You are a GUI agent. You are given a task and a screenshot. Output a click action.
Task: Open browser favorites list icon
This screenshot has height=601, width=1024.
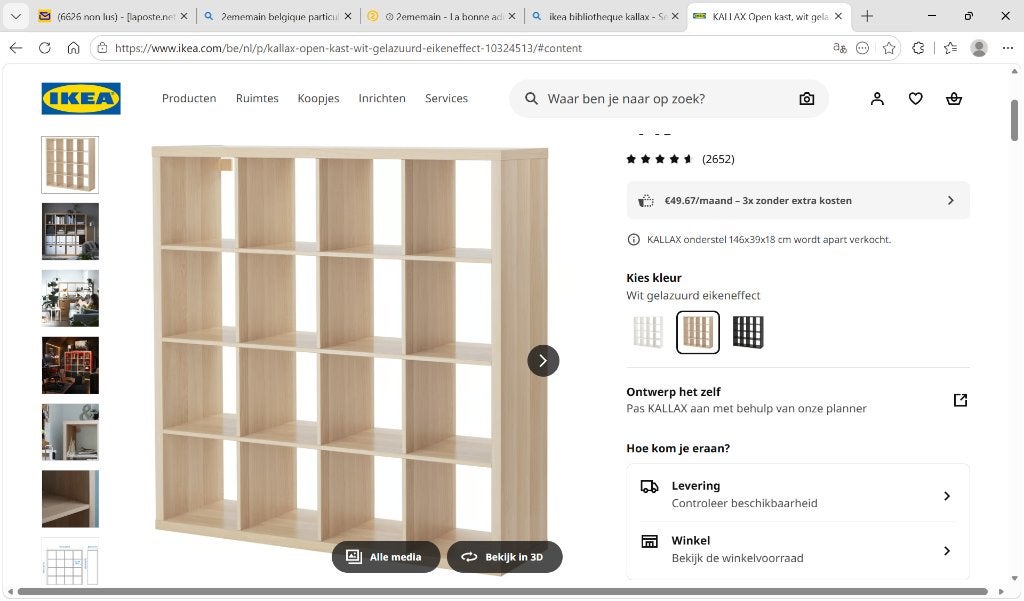click(950, 48)
